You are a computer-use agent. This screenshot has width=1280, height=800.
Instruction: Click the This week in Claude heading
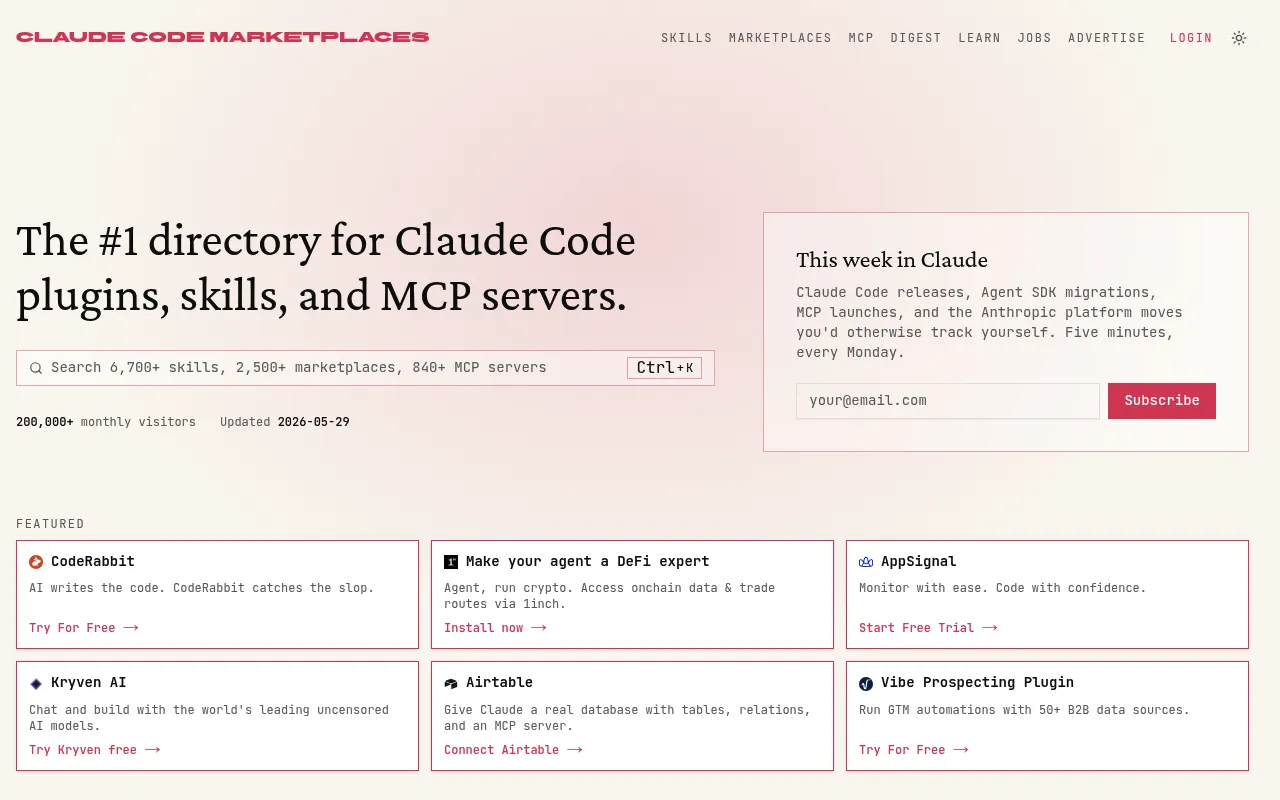[x=892, y=260]
